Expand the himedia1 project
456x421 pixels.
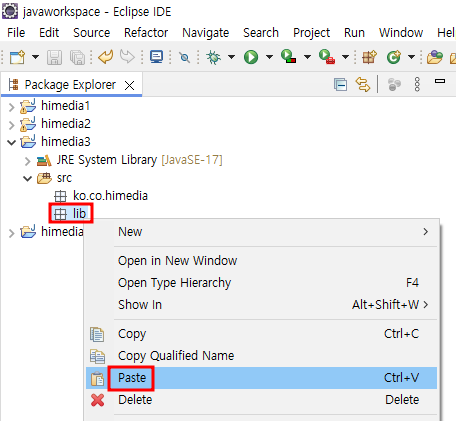[12, 107]
